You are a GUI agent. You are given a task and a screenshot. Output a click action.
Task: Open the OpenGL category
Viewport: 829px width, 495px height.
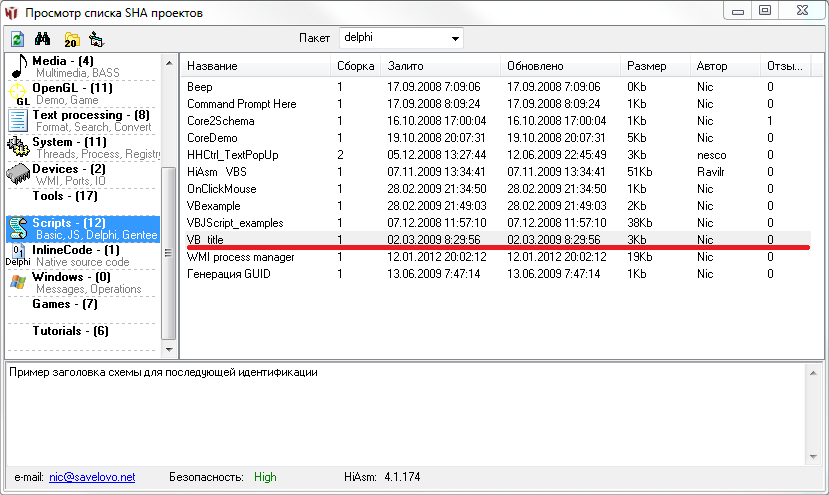(x=72, y=89)
